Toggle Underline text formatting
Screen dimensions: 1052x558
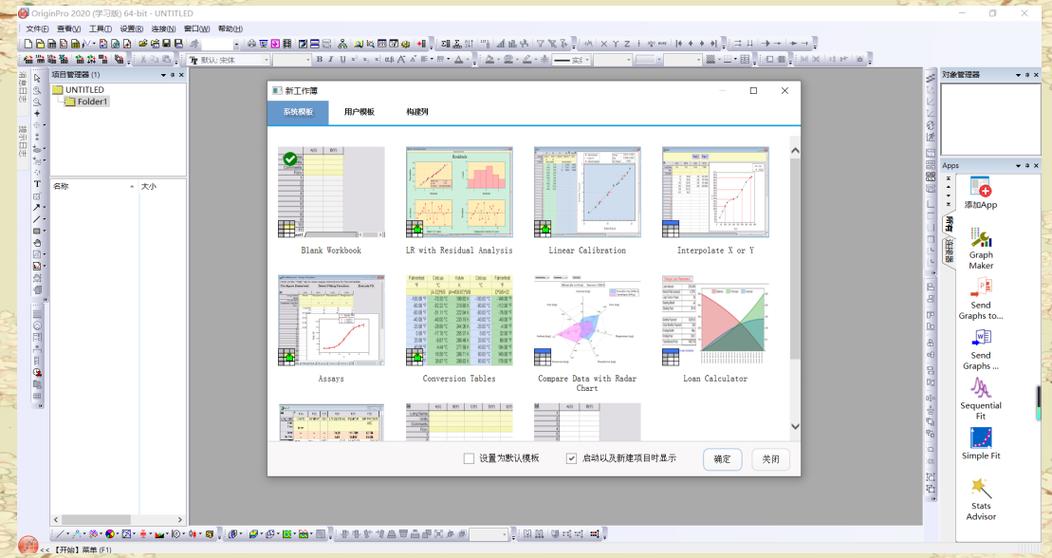click(x=342, y=59)
